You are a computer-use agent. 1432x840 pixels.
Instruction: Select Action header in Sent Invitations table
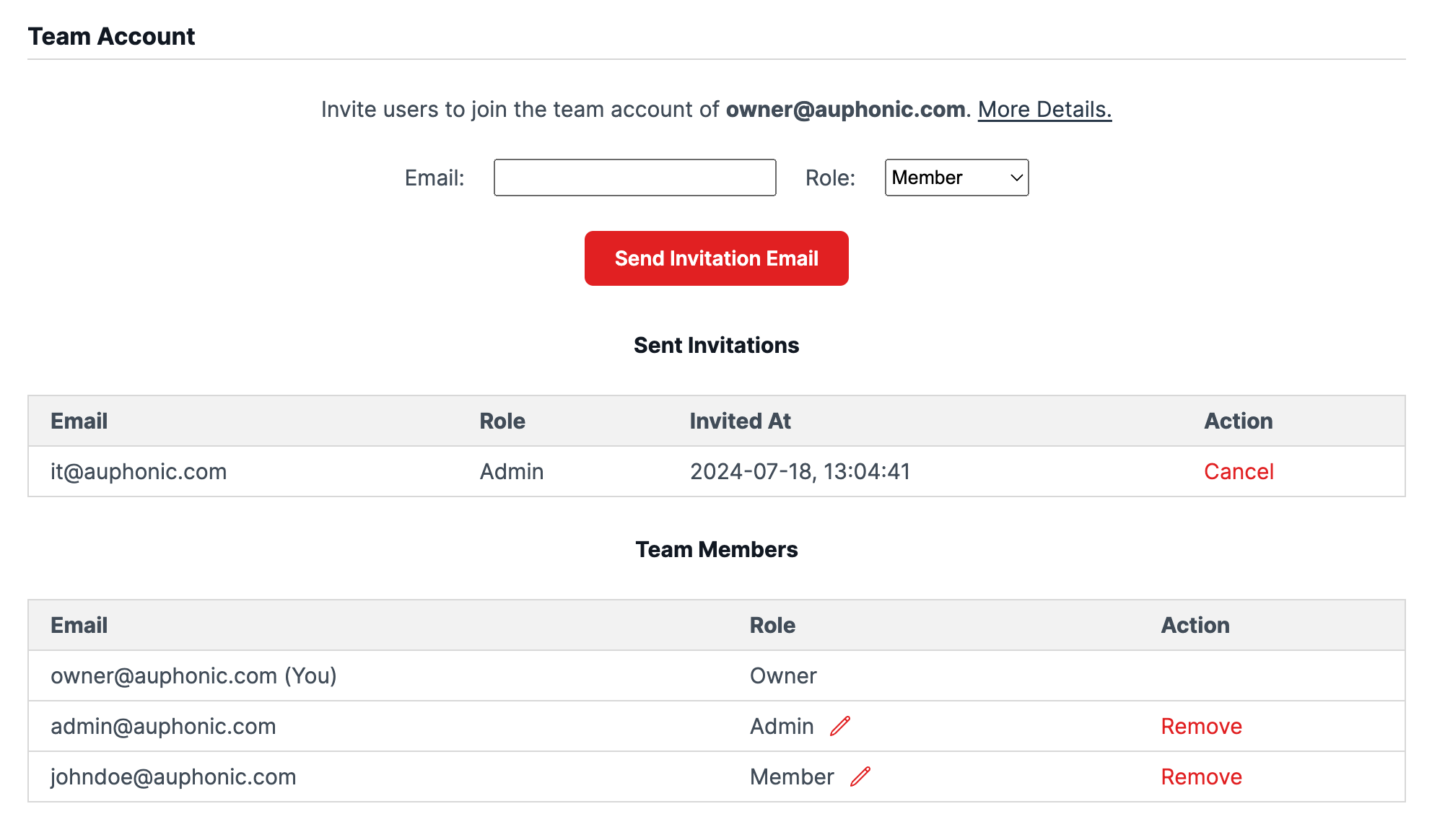click(x=1239, y=421)
